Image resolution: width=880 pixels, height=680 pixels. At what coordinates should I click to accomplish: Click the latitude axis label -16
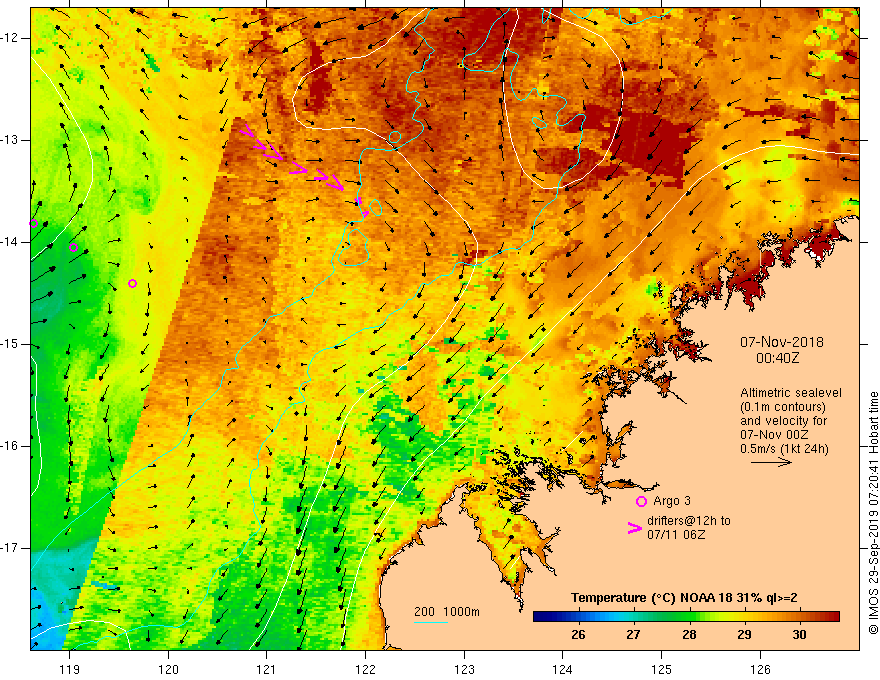pyautogui.click(x=11, y=446)
